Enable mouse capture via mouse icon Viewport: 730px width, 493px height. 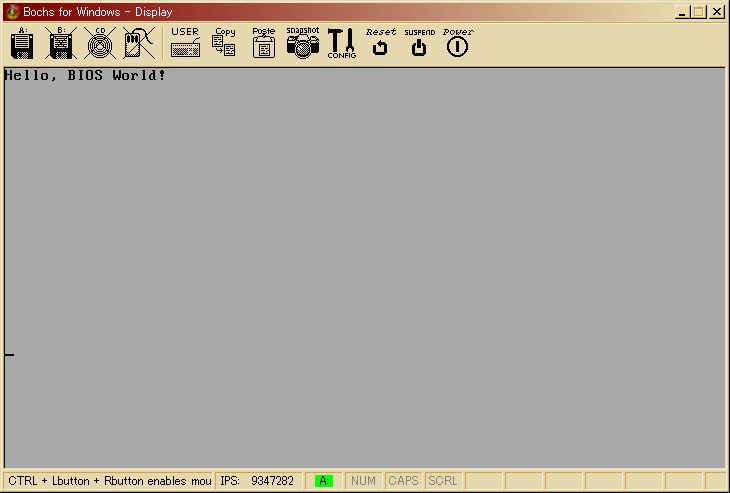139,43
